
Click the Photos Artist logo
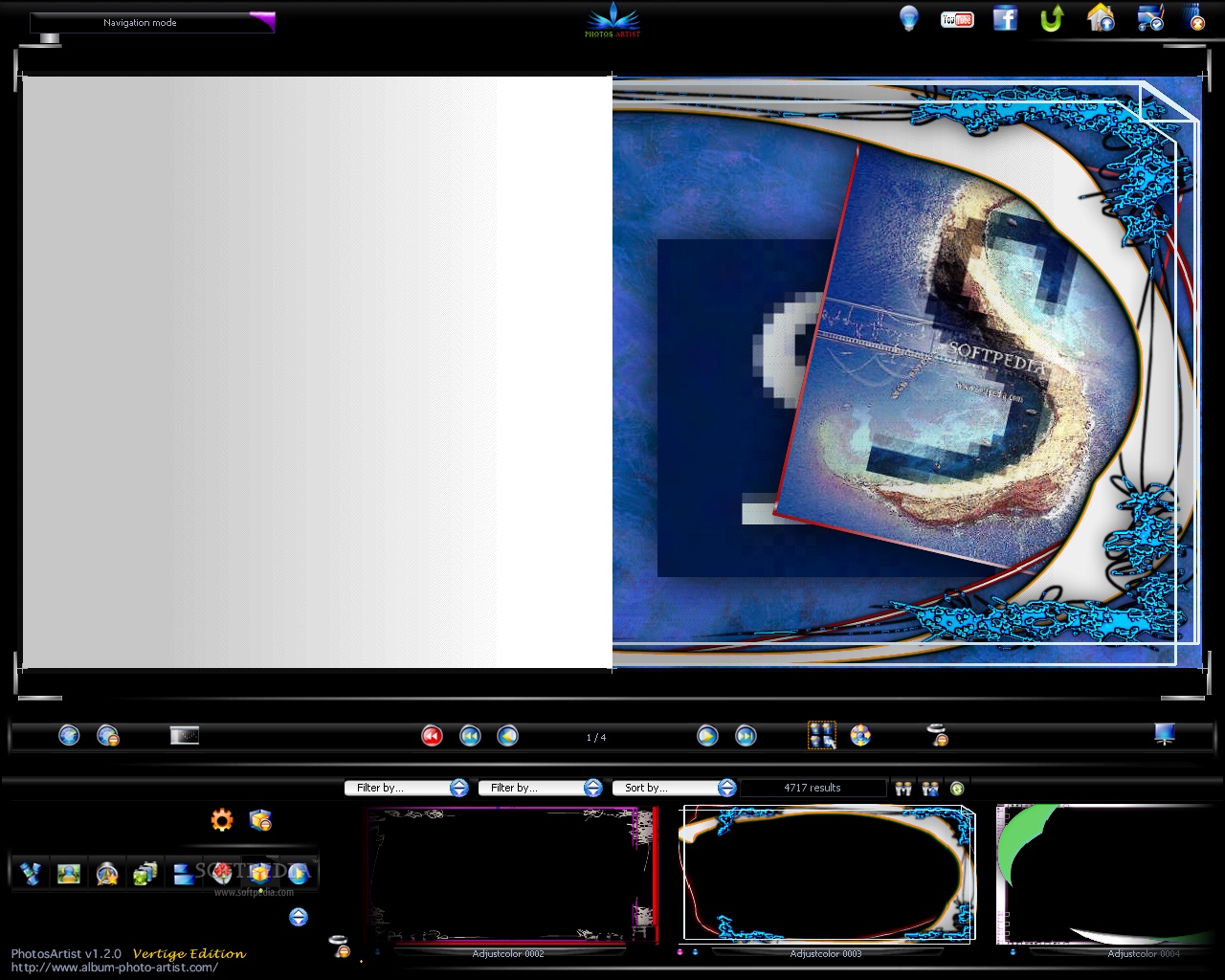click(612, 19)
